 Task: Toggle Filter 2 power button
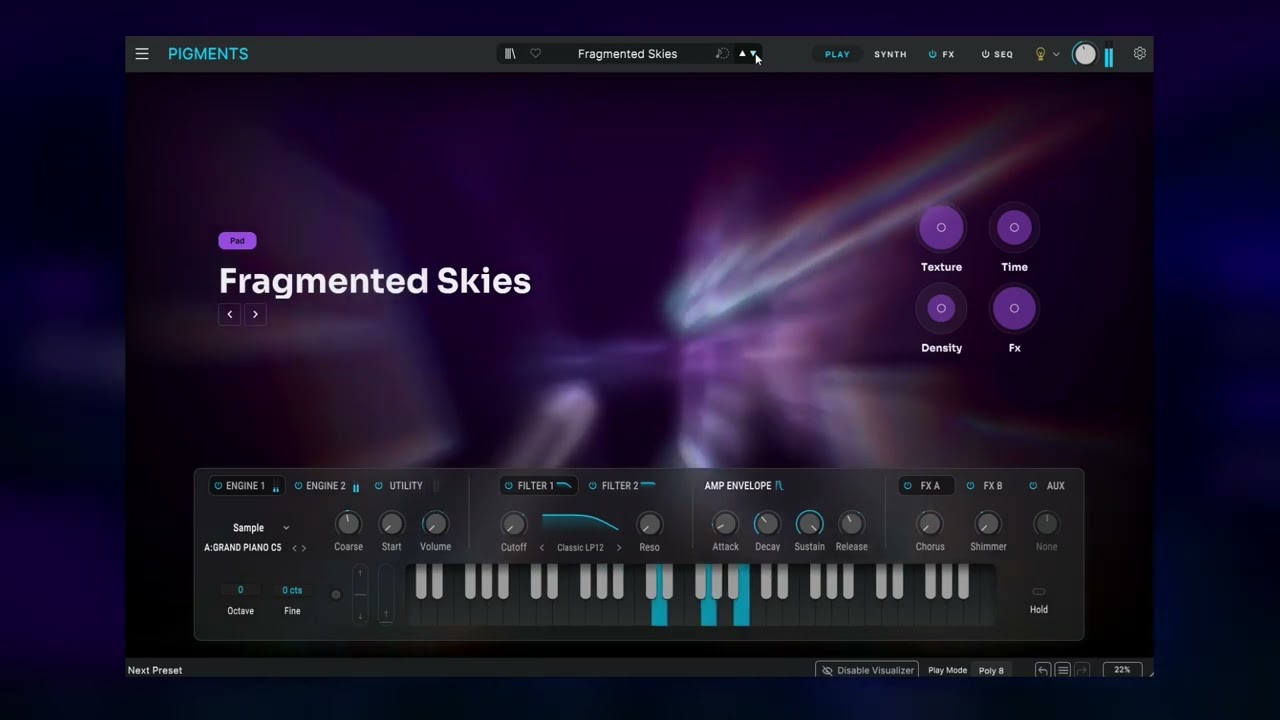(x=593, y=486)
